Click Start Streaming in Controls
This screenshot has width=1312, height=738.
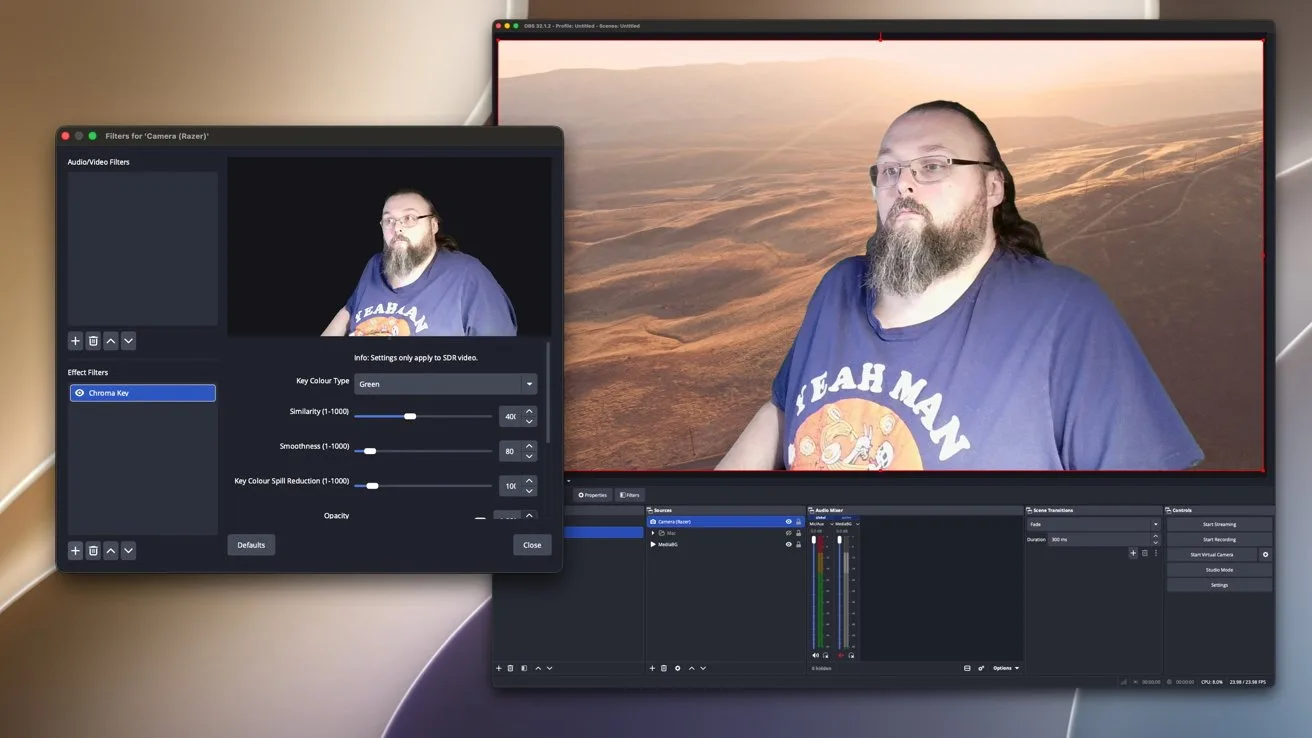[x=1219, y=524]
